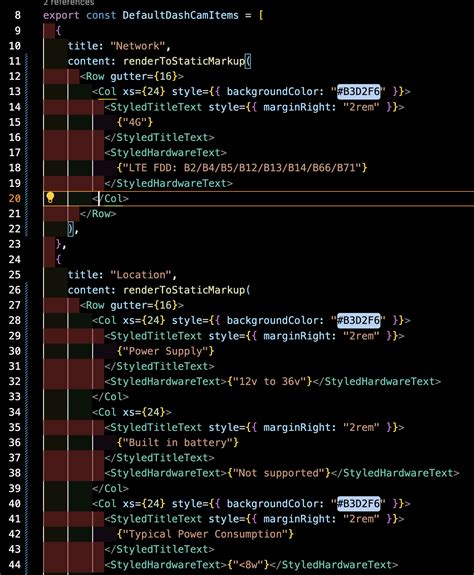Click the opening StyledHardwareText tag on line 17
Viewport: 474px width, 575px height.
pos(165,152)
